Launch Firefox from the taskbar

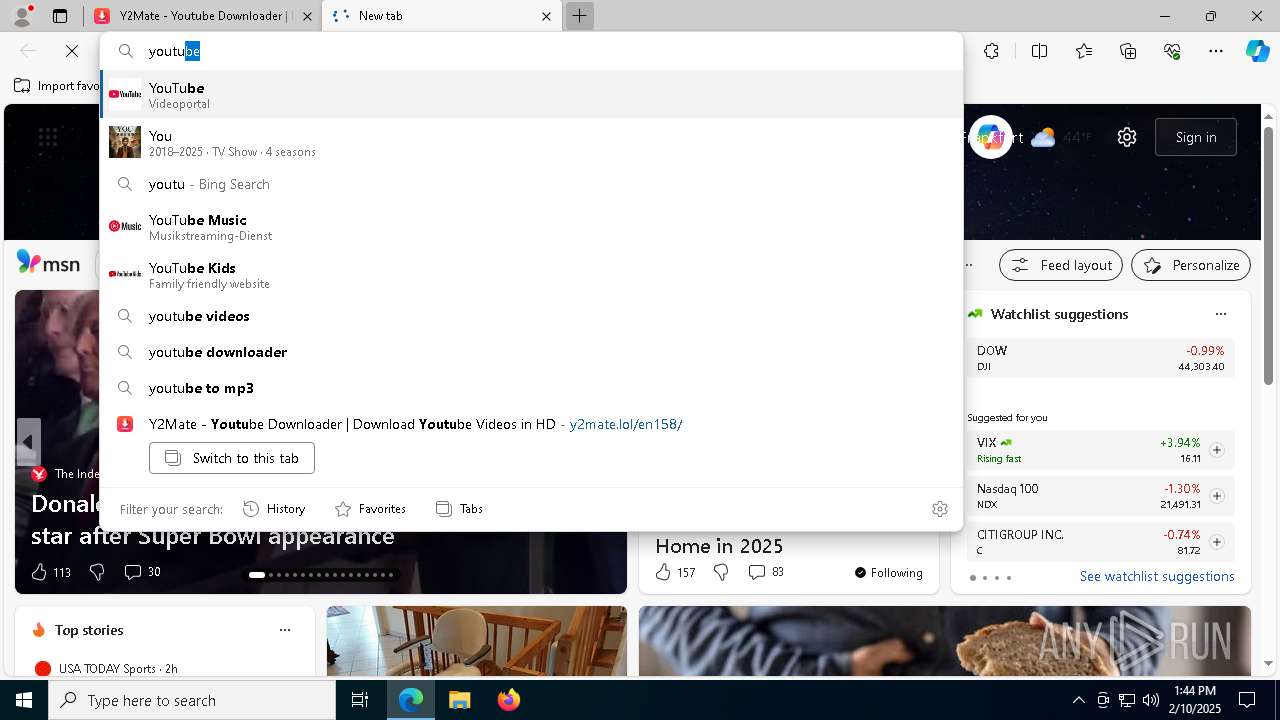tap(508, 700)
